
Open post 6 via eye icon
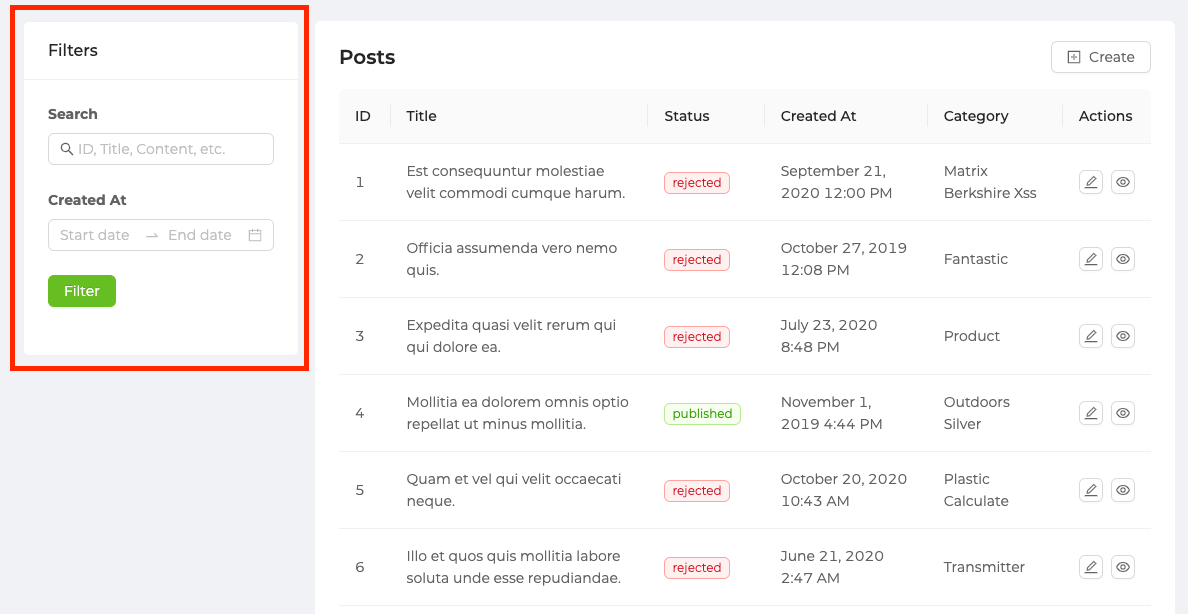click(x=1123, y=567)
